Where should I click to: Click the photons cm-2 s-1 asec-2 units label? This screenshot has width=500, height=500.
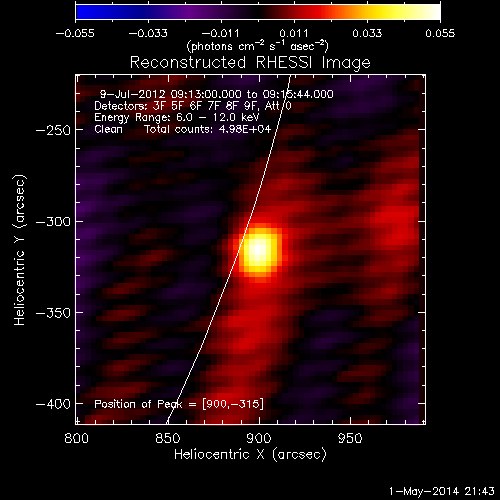tap(258, 46)
